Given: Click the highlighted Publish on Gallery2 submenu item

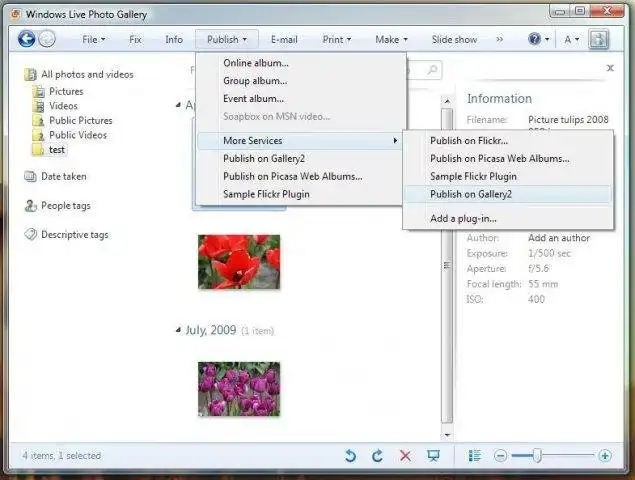Looking at the screenshot, I should (508, 194).
